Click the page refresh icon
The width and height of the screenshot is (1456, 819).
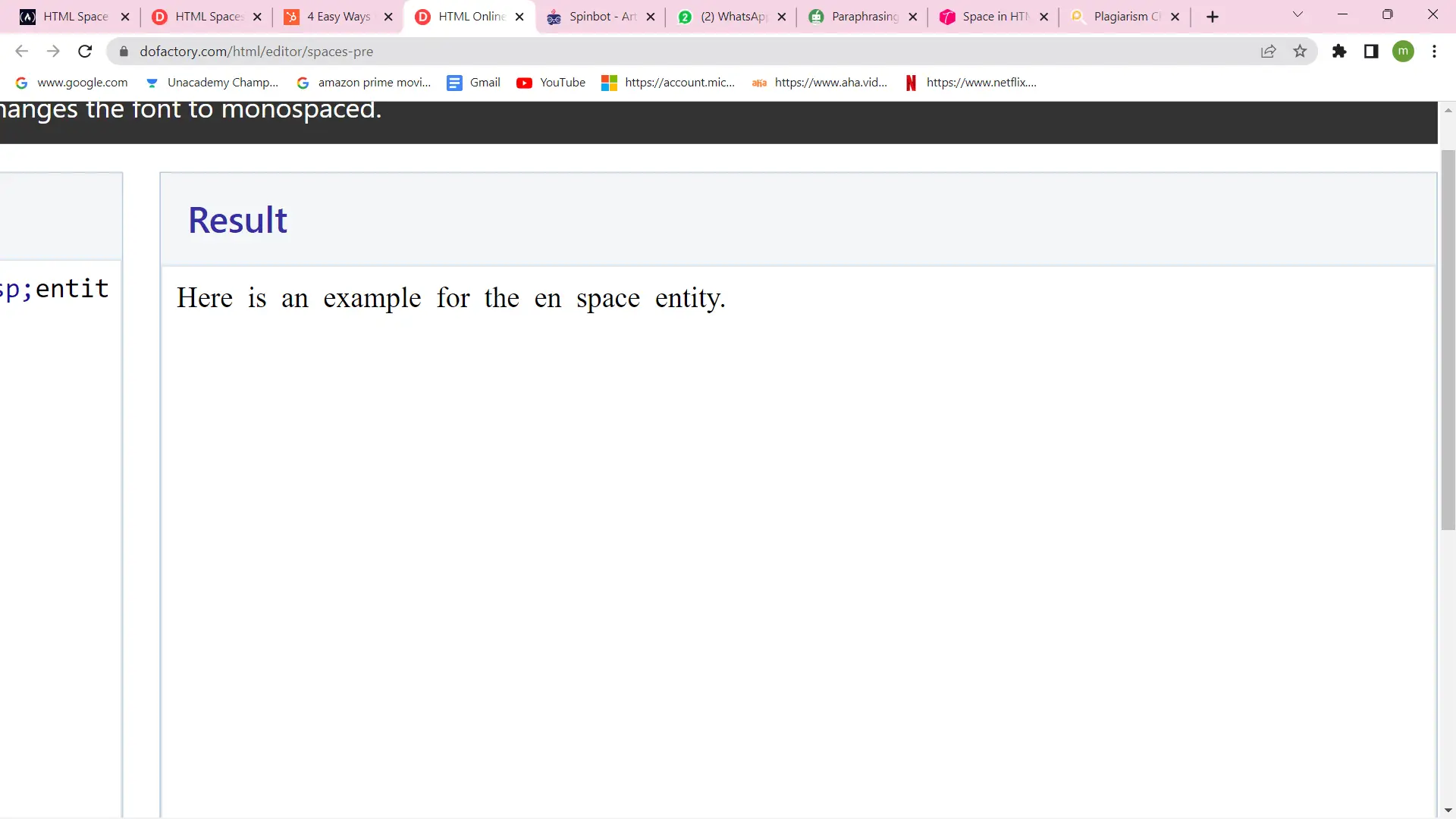(85, 51)
